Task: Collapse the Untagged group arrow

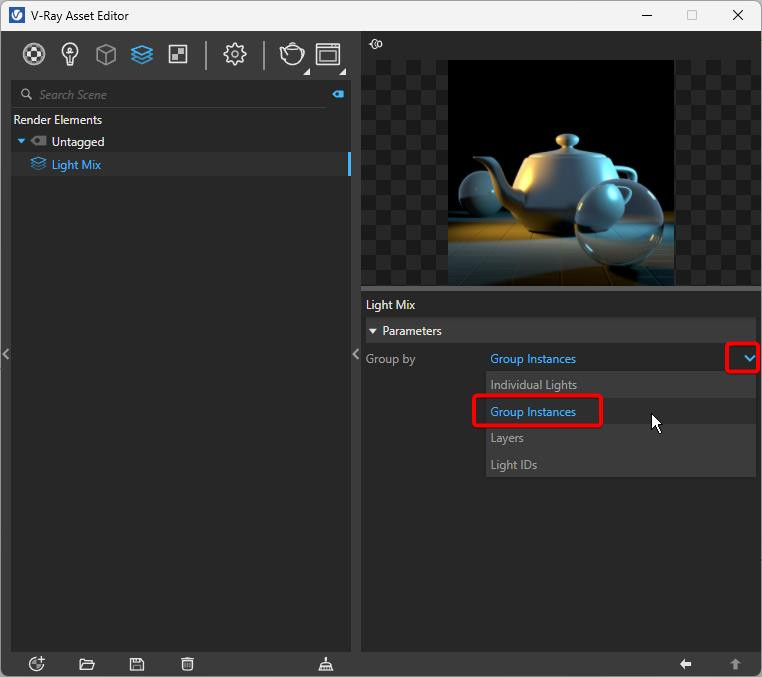Action: coord(21,141)
